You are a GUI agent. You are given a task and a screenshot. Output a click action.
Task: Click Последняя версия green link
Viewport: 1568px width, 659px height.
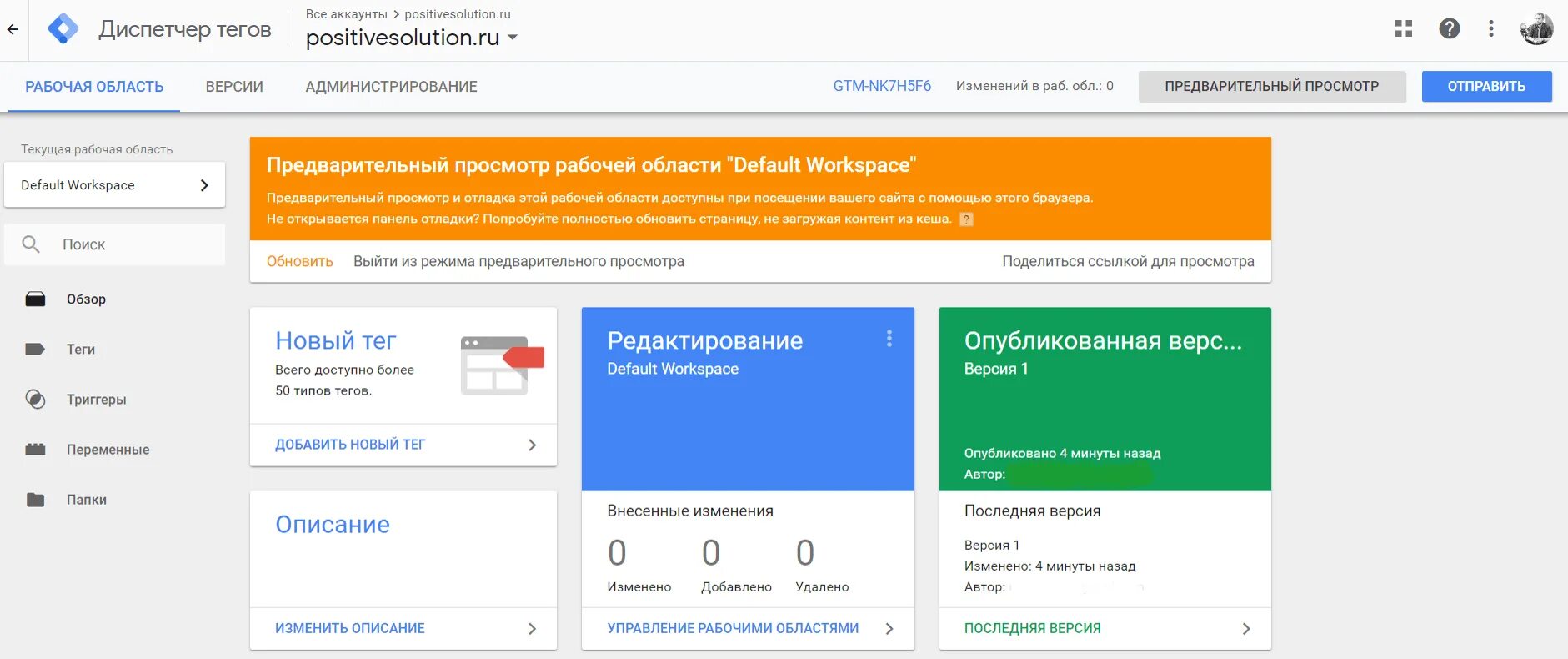click(1033, 628)
